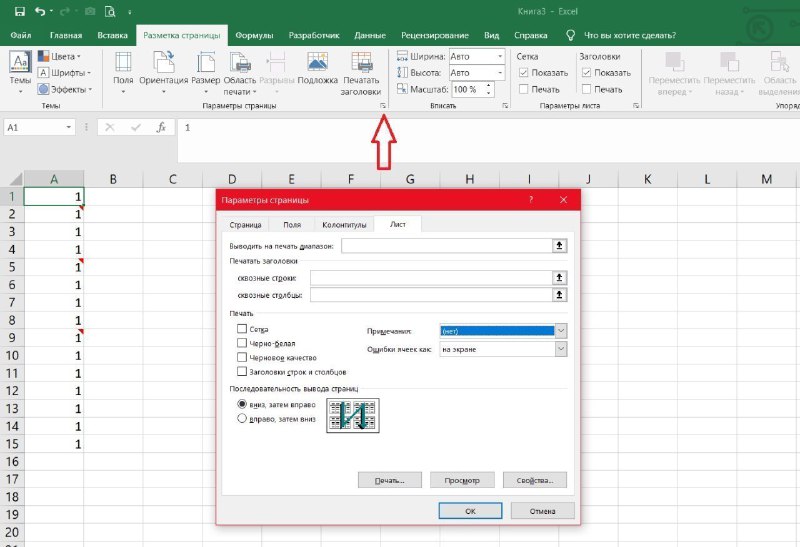This screenshot has height=547, width=800.
Task: Click the Просмотр preview button
Action: (x=462, y=480)
